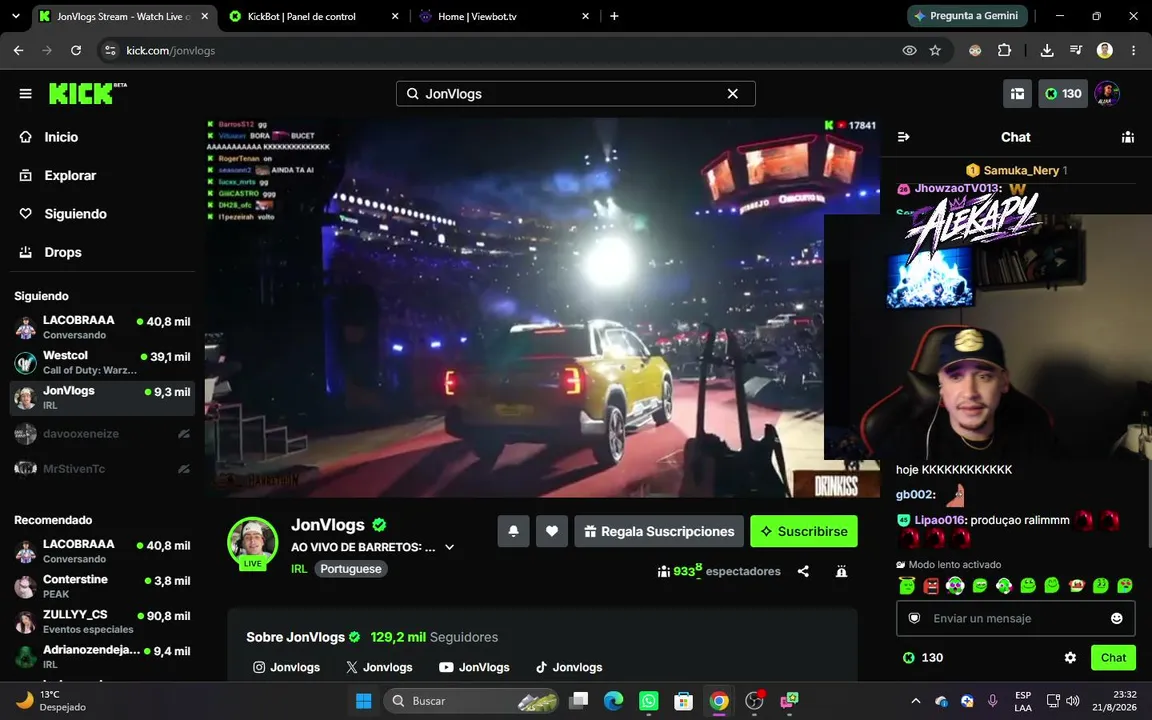The height and width of the screenshot is (720, 1152).
Task: Click the taskbar Buscar search box
Action: (470, 701)
